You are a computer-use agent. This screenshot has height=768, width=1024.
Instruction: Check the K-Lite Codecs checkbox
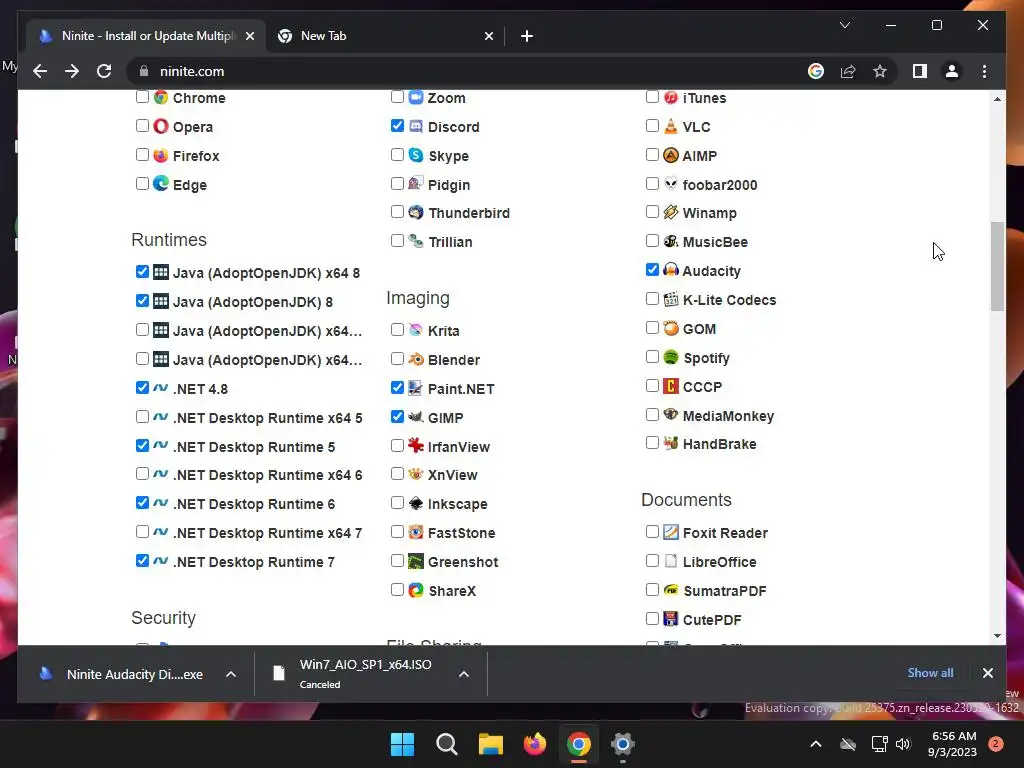(x=652, y=298)
